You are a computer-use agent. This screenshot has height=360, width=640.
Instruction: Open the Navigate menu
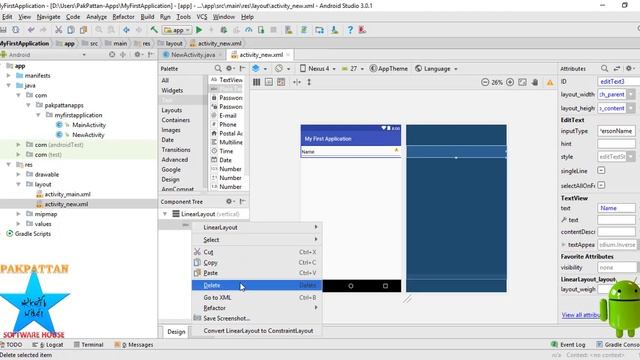pos(48,17)
